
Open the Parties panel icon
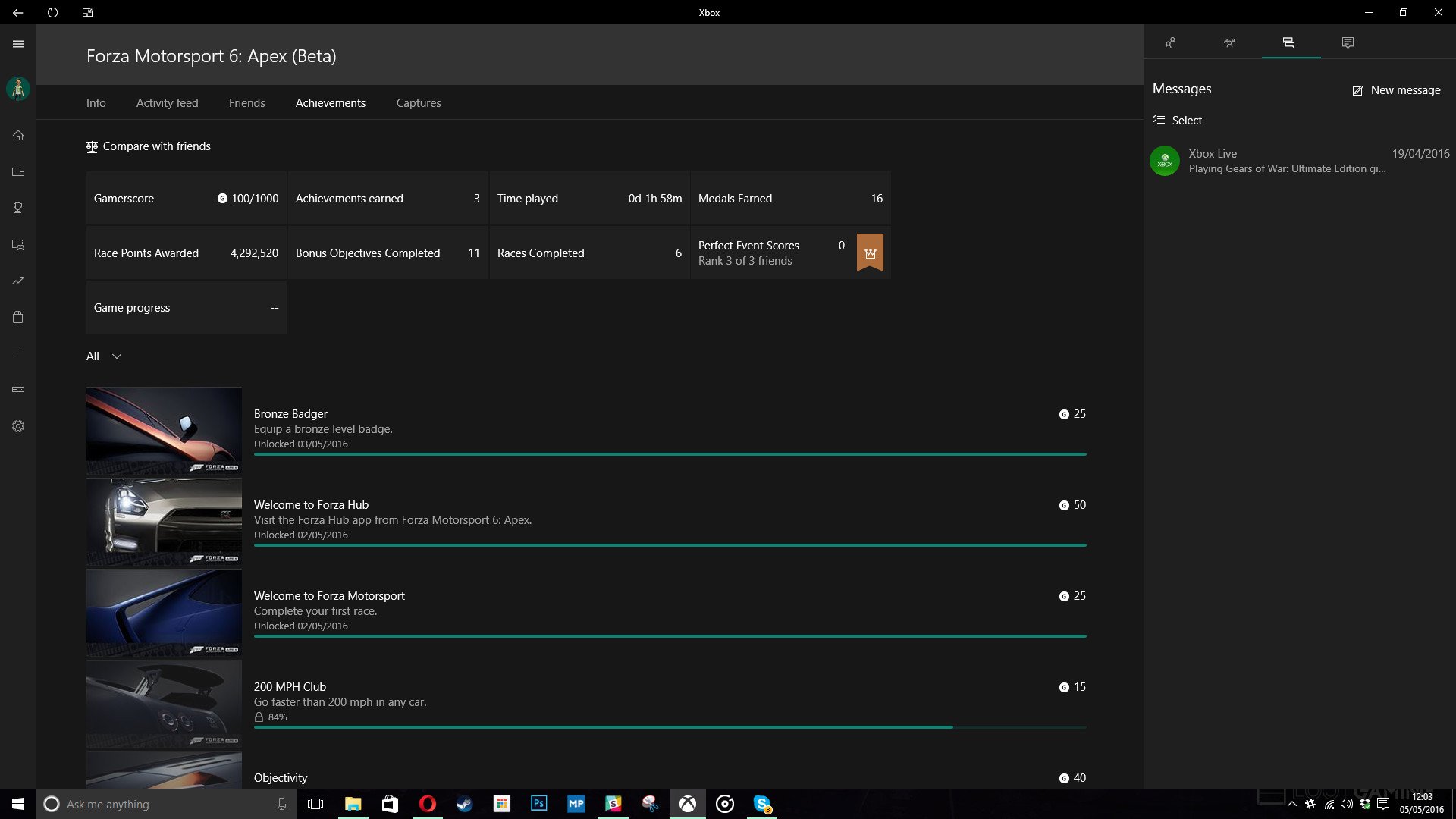1229,42
